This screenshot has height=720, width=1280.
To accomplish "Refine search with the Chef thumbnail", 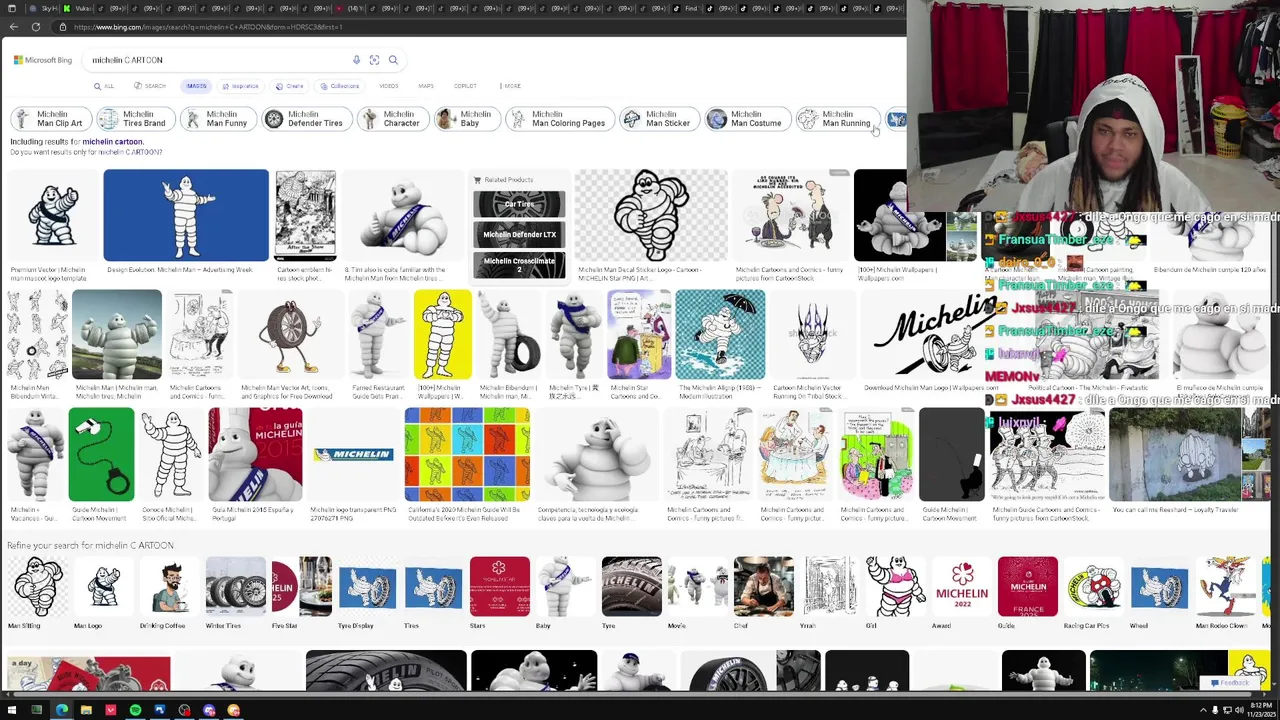I will (763, 586).
